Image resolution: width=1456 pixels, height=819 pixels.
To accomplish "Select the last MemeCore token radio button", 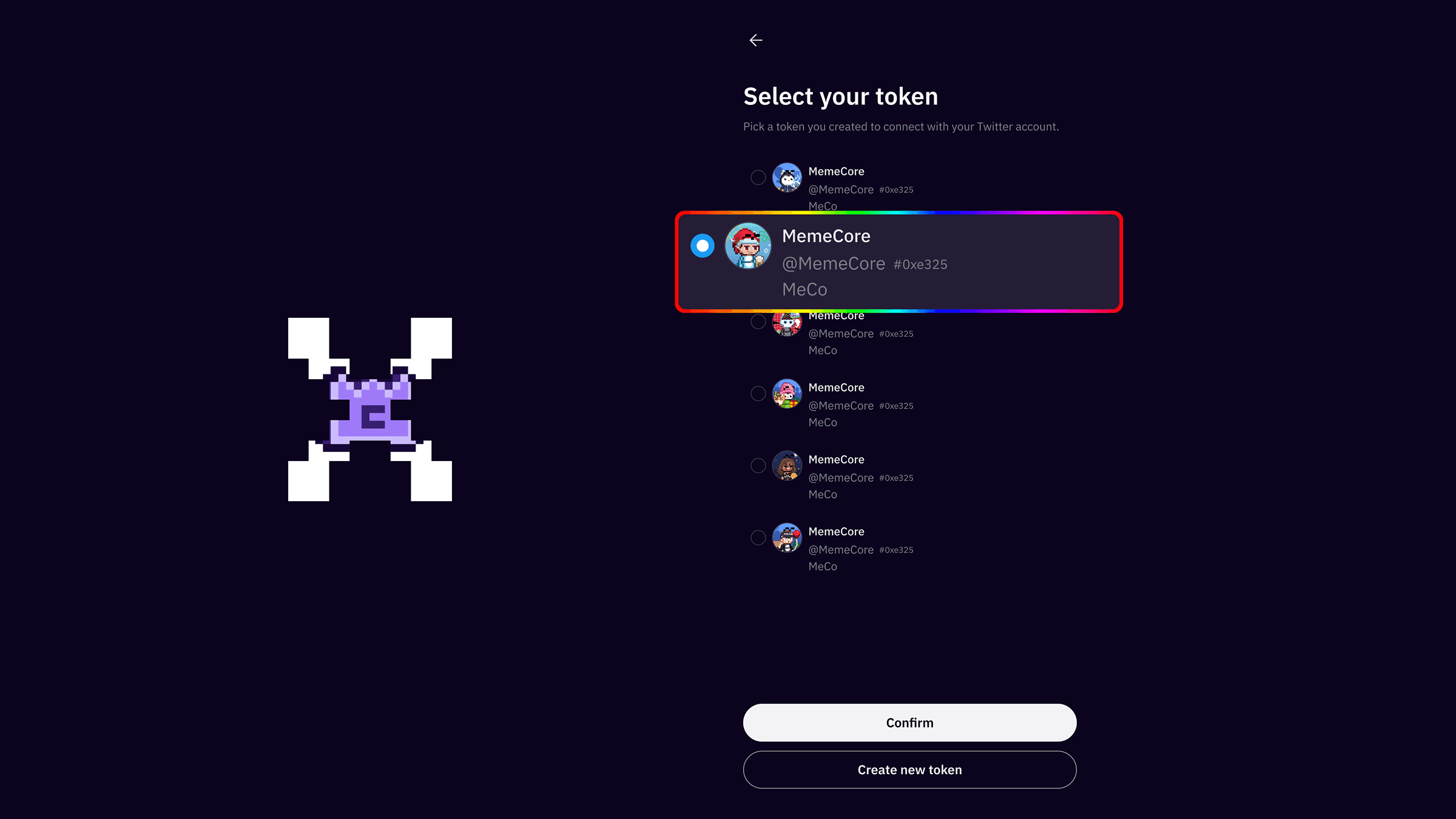I will 758,538.
